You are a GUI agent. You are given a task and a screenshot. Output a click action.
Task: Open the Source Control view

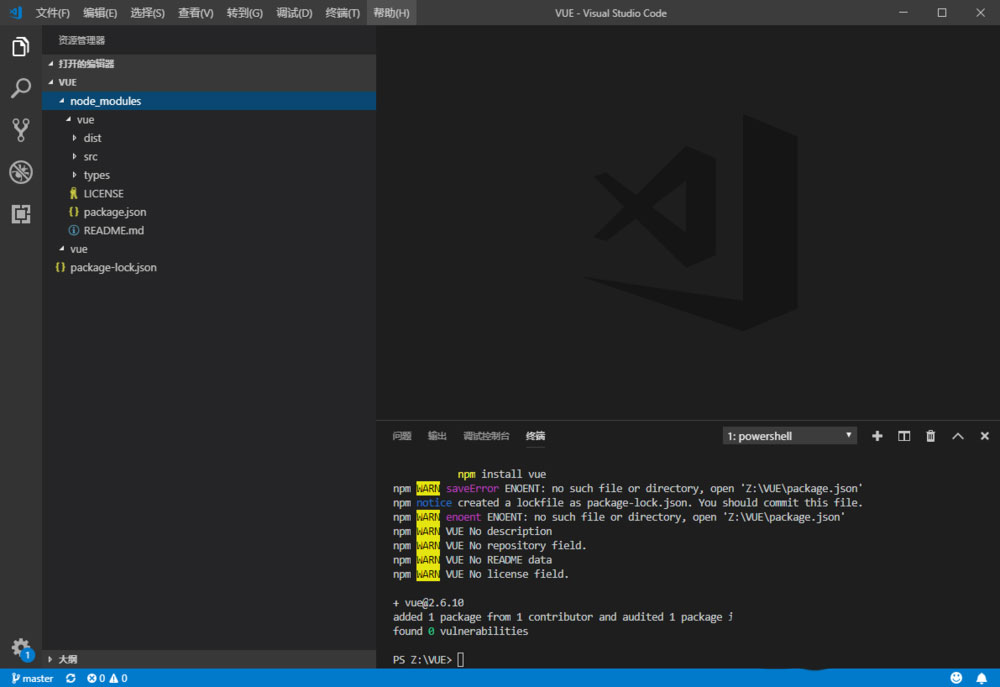[x=20, y=130]
